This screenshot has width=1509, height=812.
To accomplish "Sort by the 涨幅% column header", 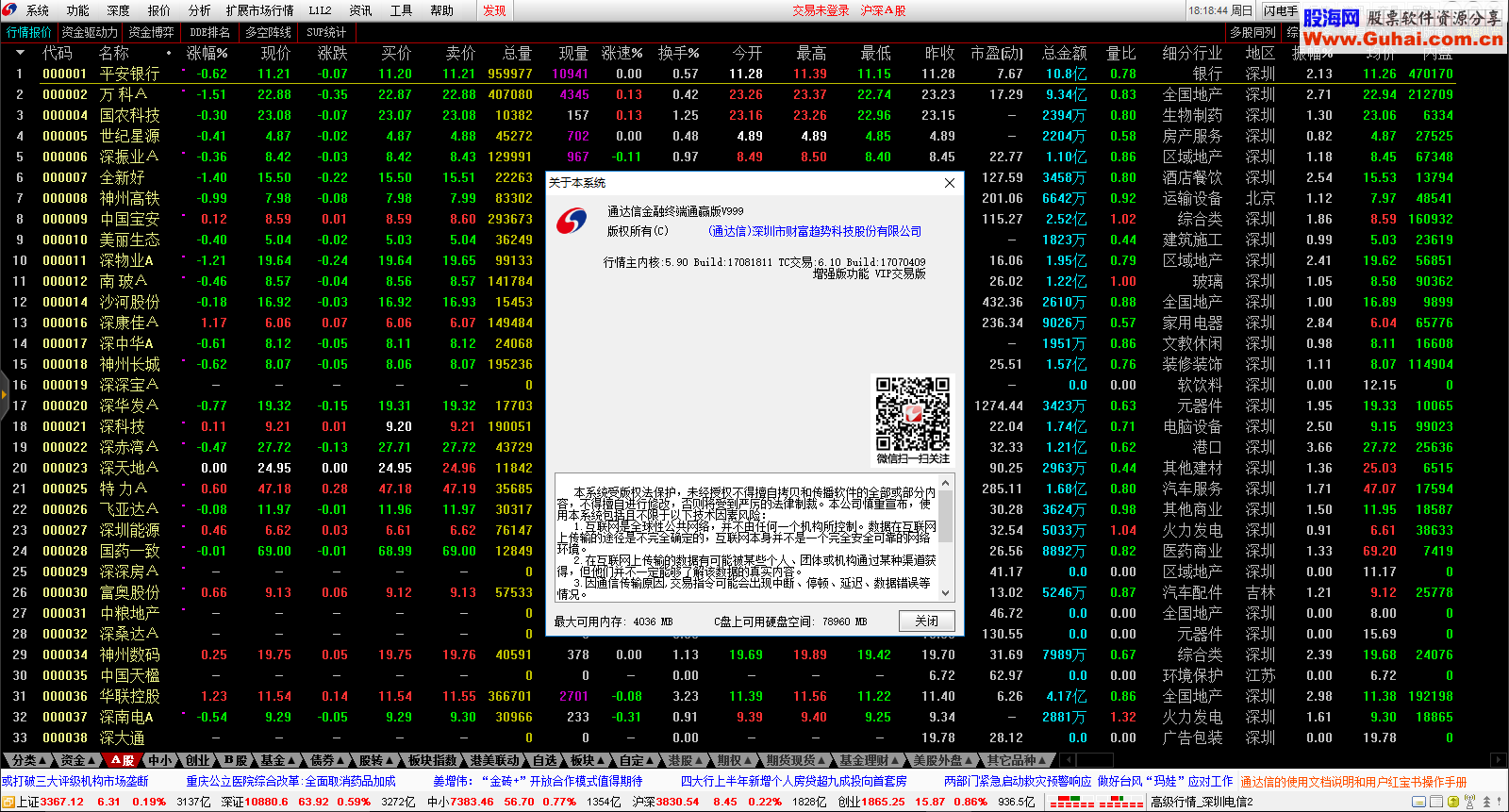I will 207,53.
